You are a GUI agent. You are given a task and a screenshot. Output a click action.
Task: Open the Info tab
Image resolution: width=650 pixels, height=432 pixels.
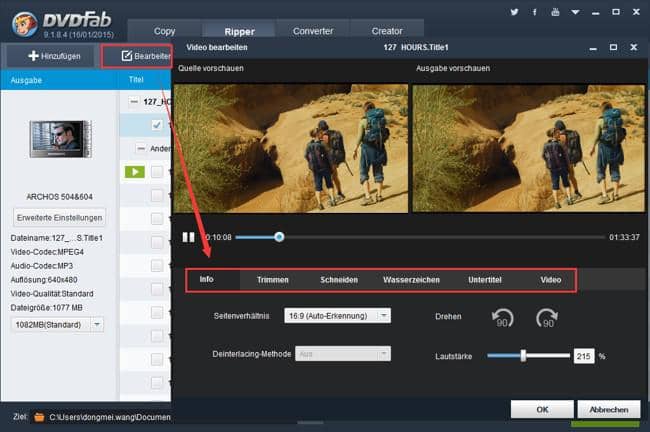tap(206, 279)
